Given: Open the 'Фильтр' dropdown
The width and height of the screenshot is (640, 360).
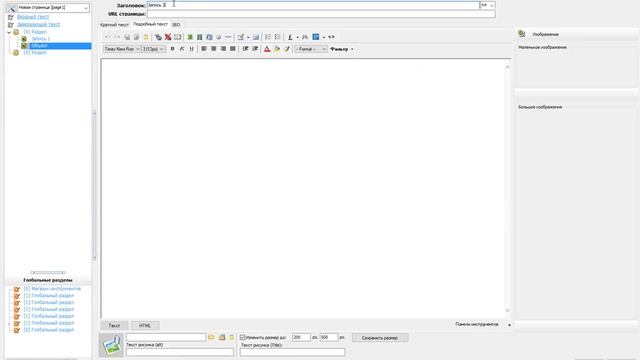Looking at the screenshot, I should (342, 49).
